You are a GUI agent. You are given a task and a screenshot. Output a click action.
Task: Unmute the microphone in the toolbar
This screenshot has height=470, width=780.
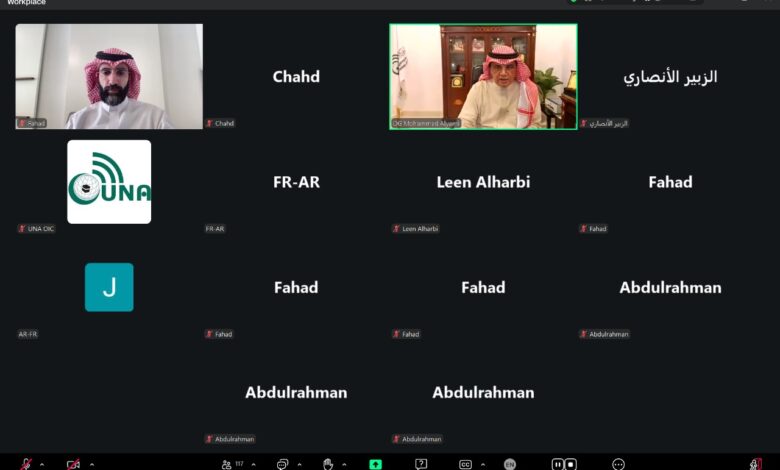click(26, 465)
